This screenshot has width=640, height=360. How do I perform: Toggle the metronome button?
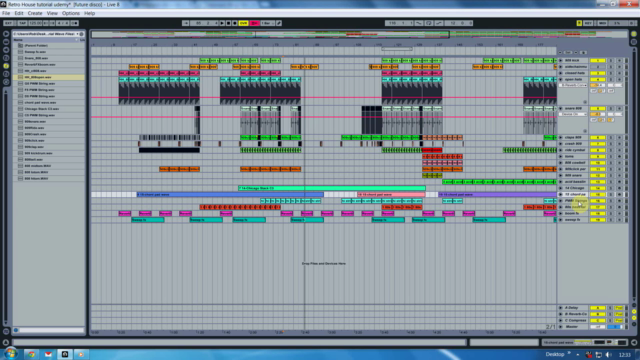coord(75,23)
